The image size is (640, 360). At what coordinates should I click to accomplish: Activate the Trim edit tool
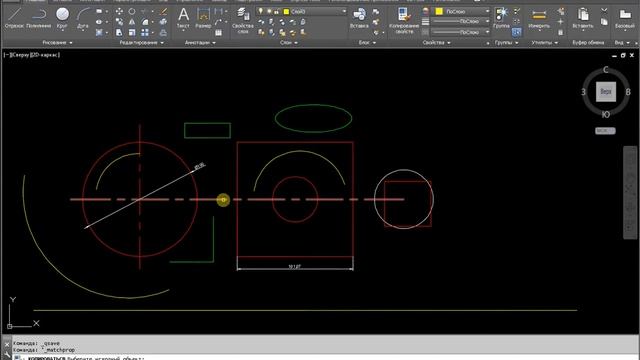(144, 11)
